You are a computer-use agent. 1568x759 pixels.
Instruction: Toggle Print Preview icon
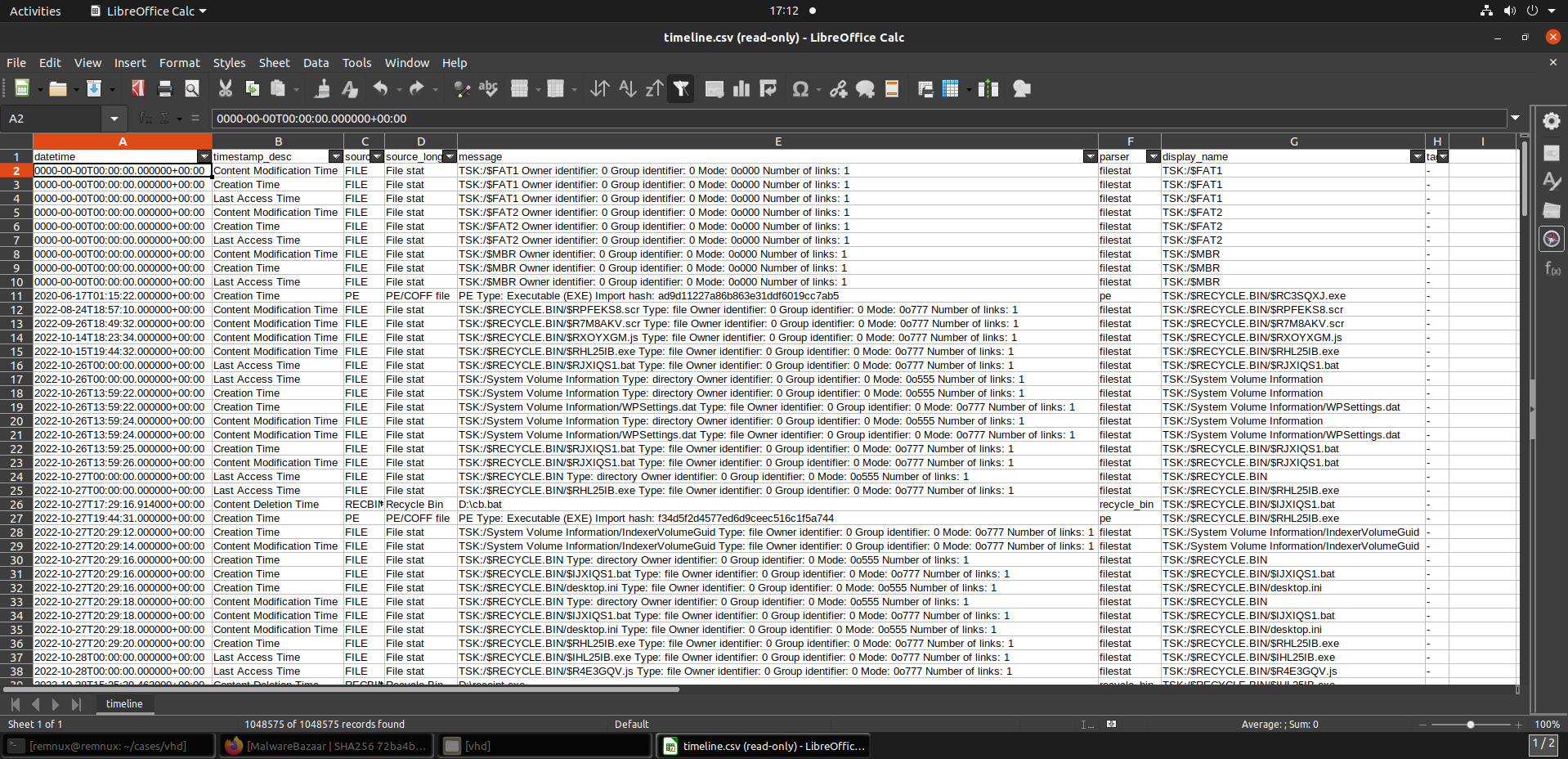click(x=192, y=89)
